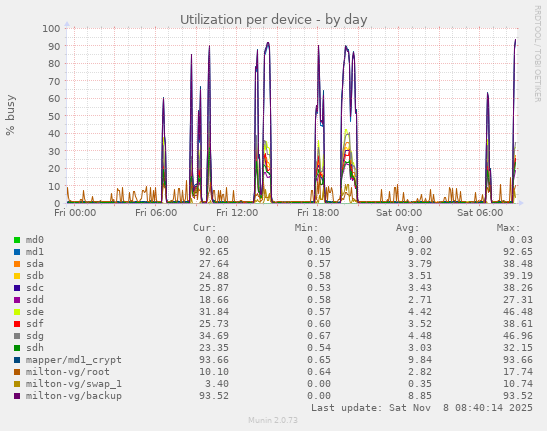547x431 pixels.
Task: Click the sdg max value 46.96
Action: click(x=518, y=336)
